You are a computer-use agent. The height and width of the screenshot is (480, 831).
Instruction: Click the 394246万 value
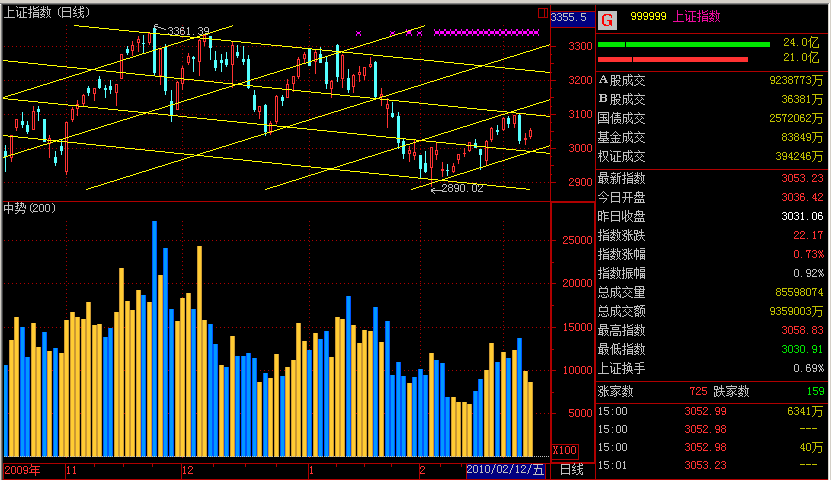pos(799,156)
